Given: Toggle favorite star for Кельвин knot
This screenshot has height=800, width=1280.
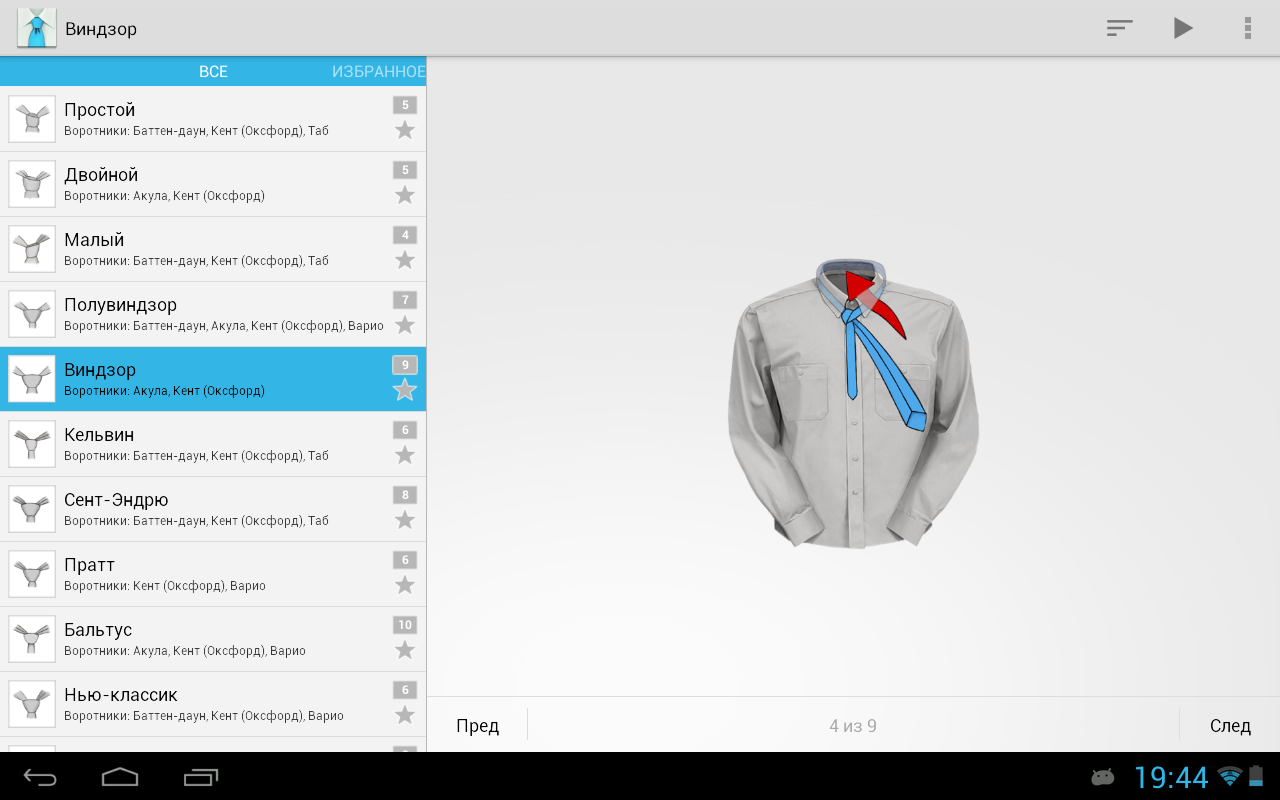Looking at the screenshot, I should point(405,455).
